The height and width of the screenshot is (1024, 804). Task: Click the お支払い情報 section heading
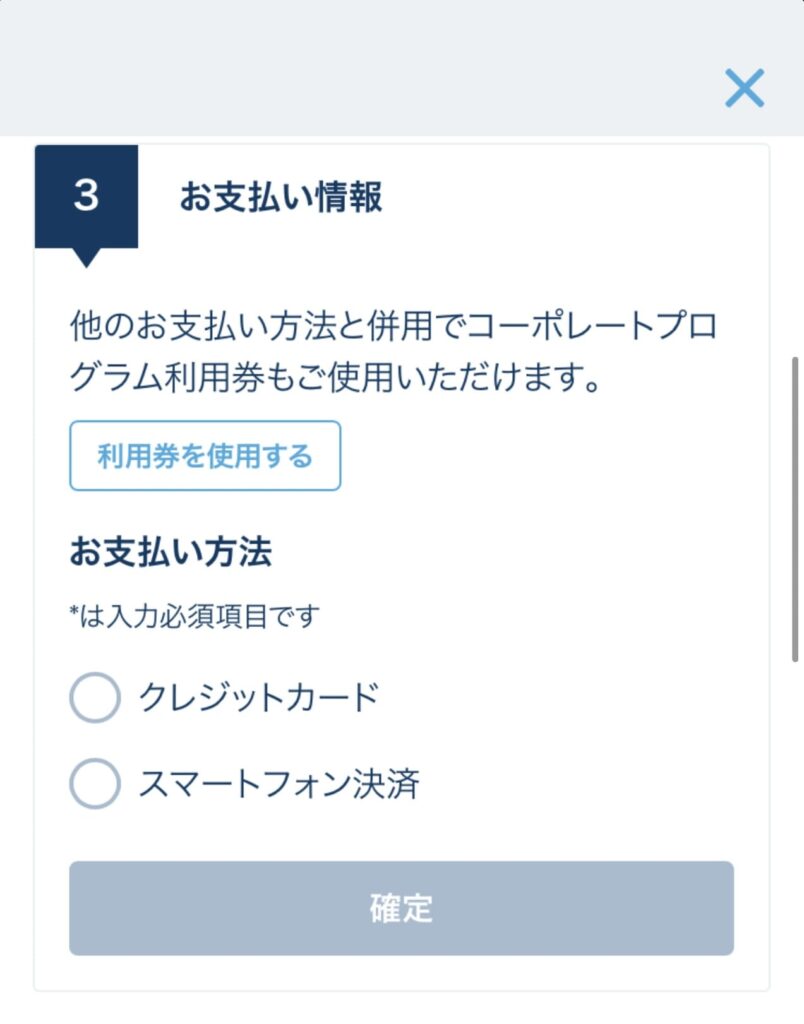pos(281,197)
